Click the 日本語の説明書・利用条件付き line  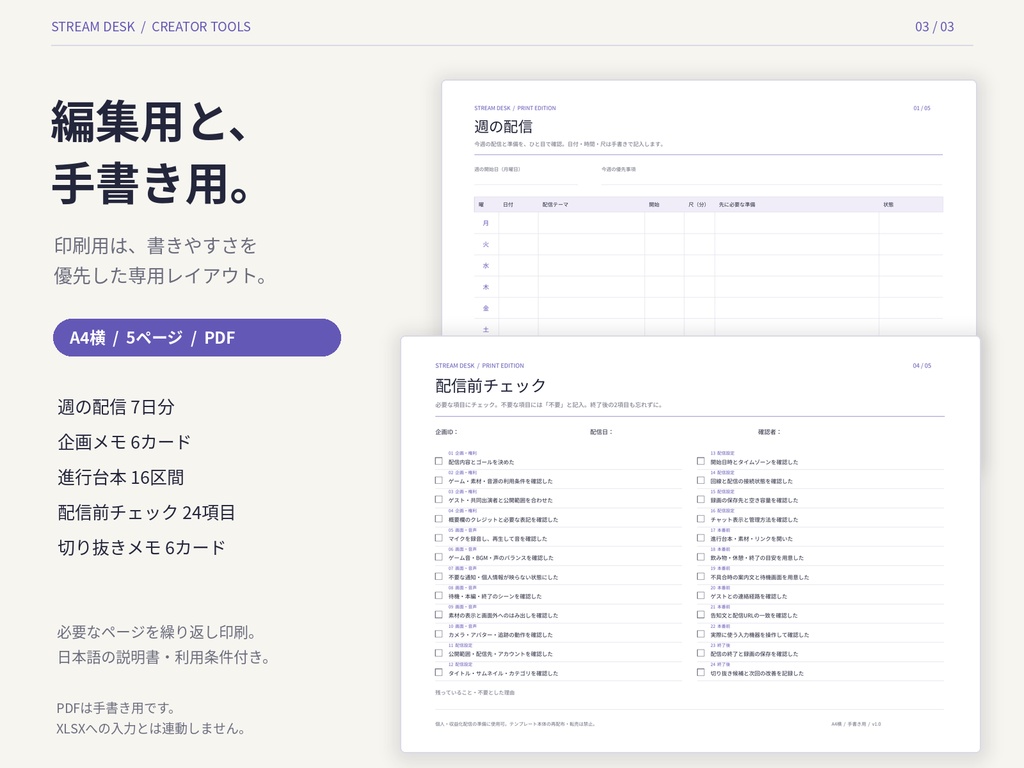[x=165, y=657]
